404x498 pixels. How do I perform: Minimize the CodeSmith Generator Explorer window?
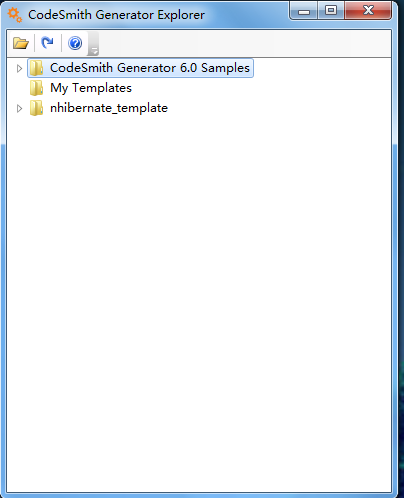pyautogui.click(x=303, y=11)
